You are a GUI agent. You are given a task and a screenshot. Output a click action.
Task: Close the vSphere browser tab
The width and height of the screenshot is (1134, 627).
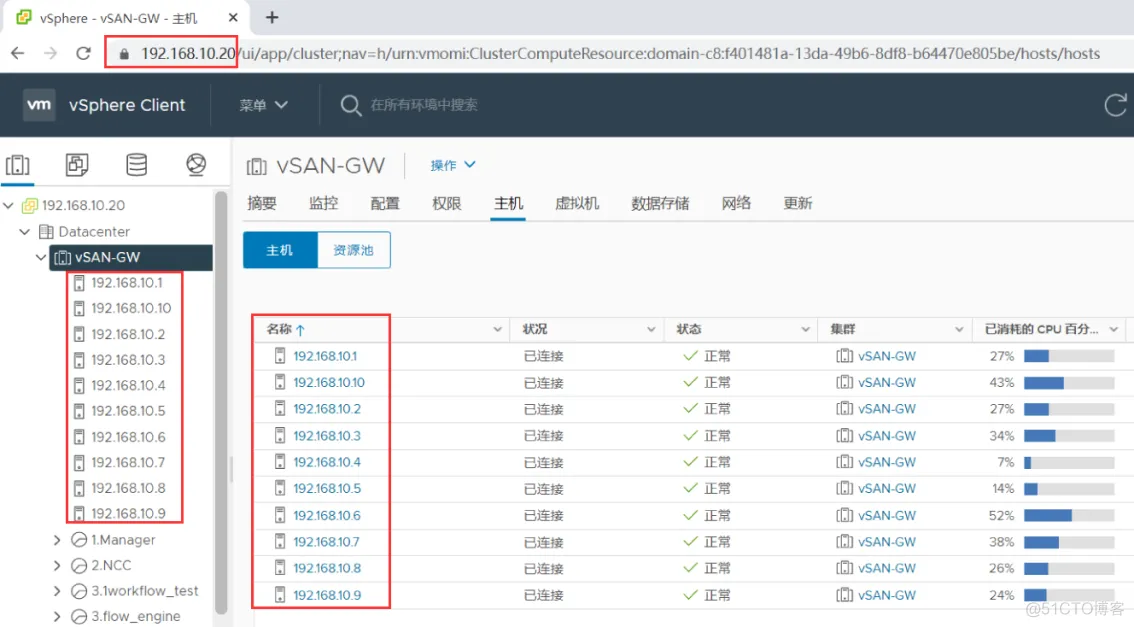(233, 17)
